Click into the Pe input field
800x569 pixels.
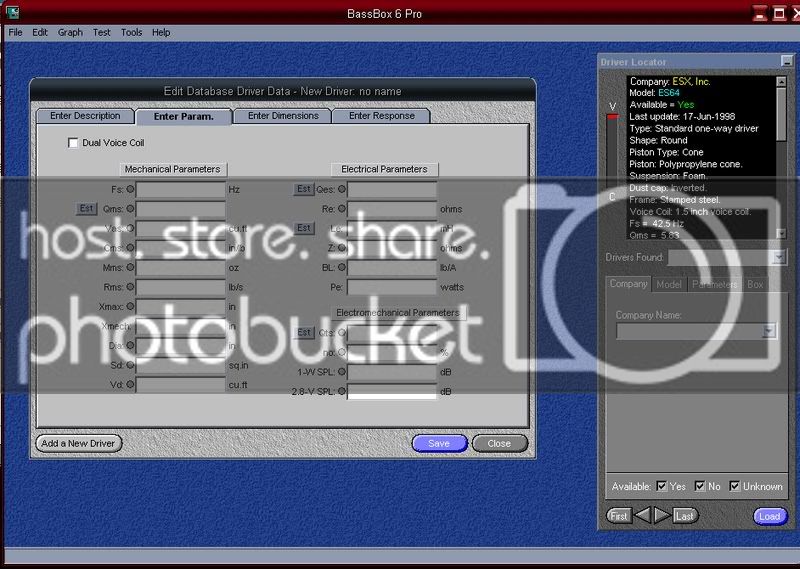(x=392, y=287)
